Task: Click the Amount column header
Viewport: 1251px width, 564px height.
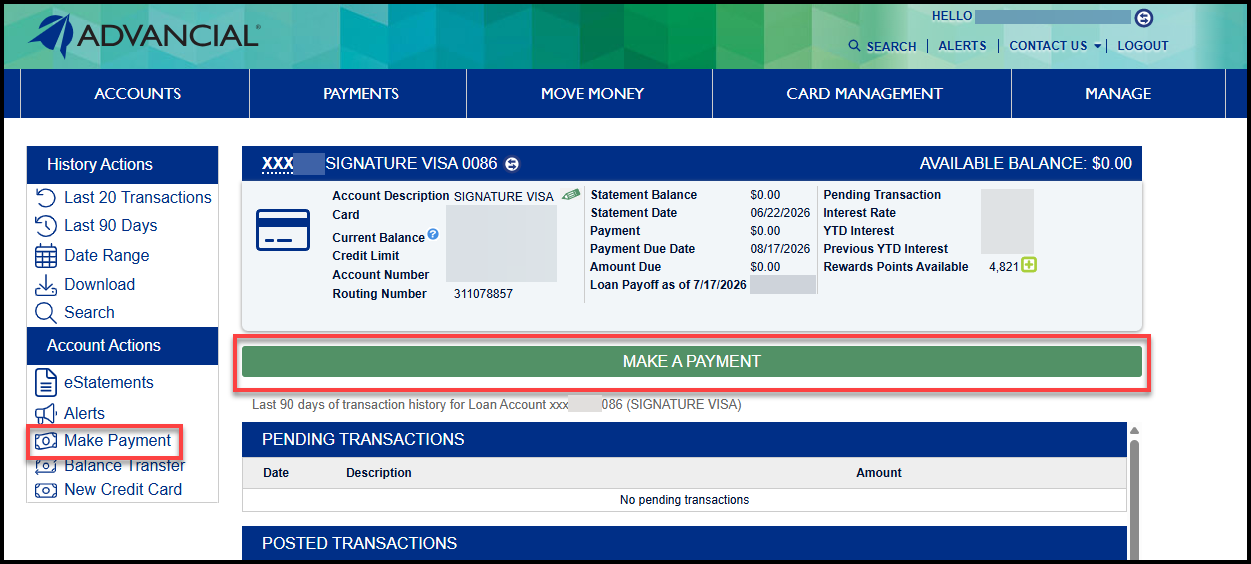Action: tap(879, 473)
